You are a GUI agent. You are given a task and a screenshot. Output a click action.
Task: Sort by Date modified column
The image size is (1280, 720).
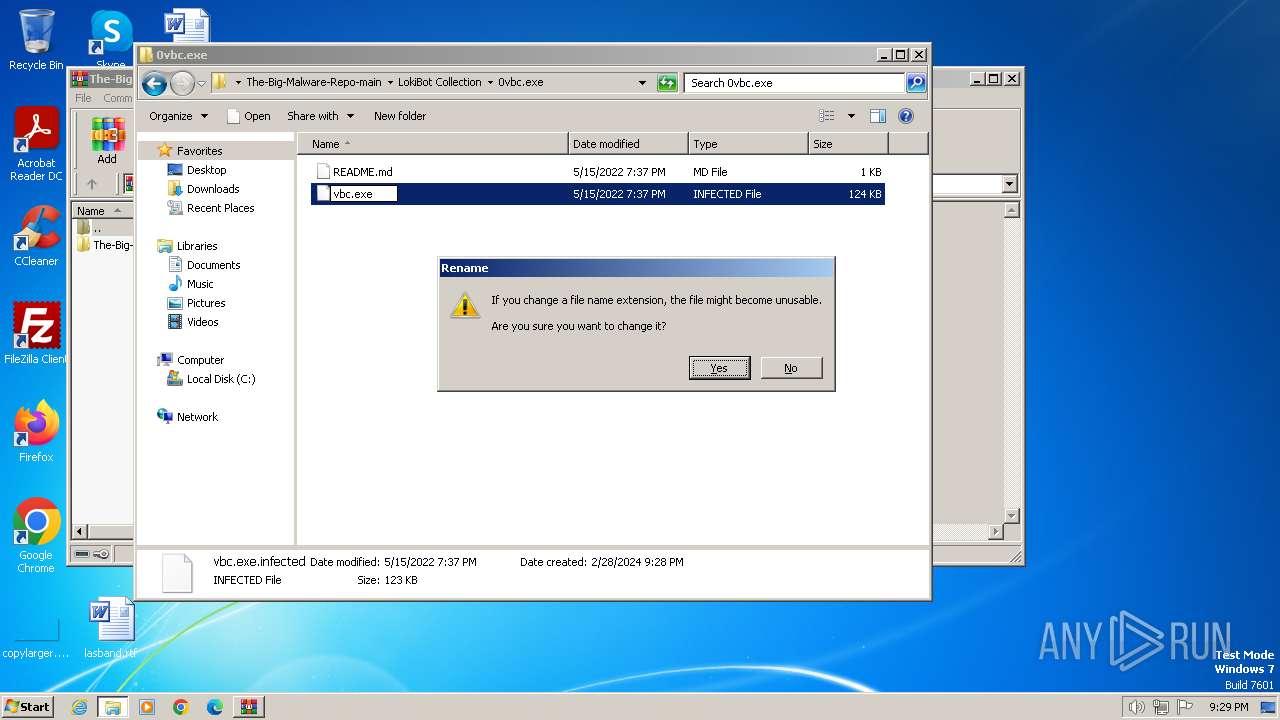click(x=628, y=144)
